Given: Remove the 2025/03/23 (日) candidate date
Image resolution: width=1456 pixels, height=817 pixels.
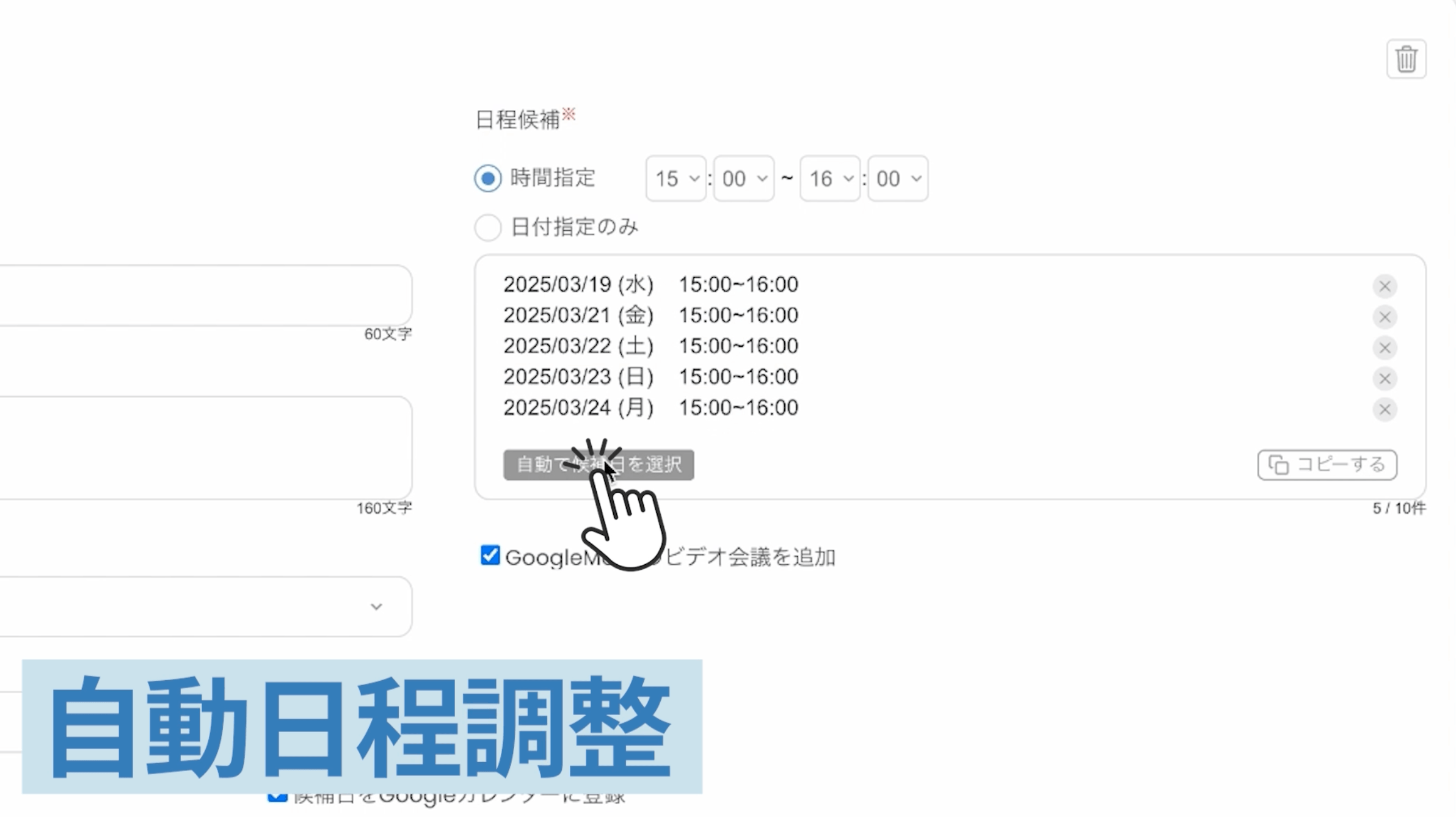Looking at the screenshot, I should click(x=1385, y=379).
